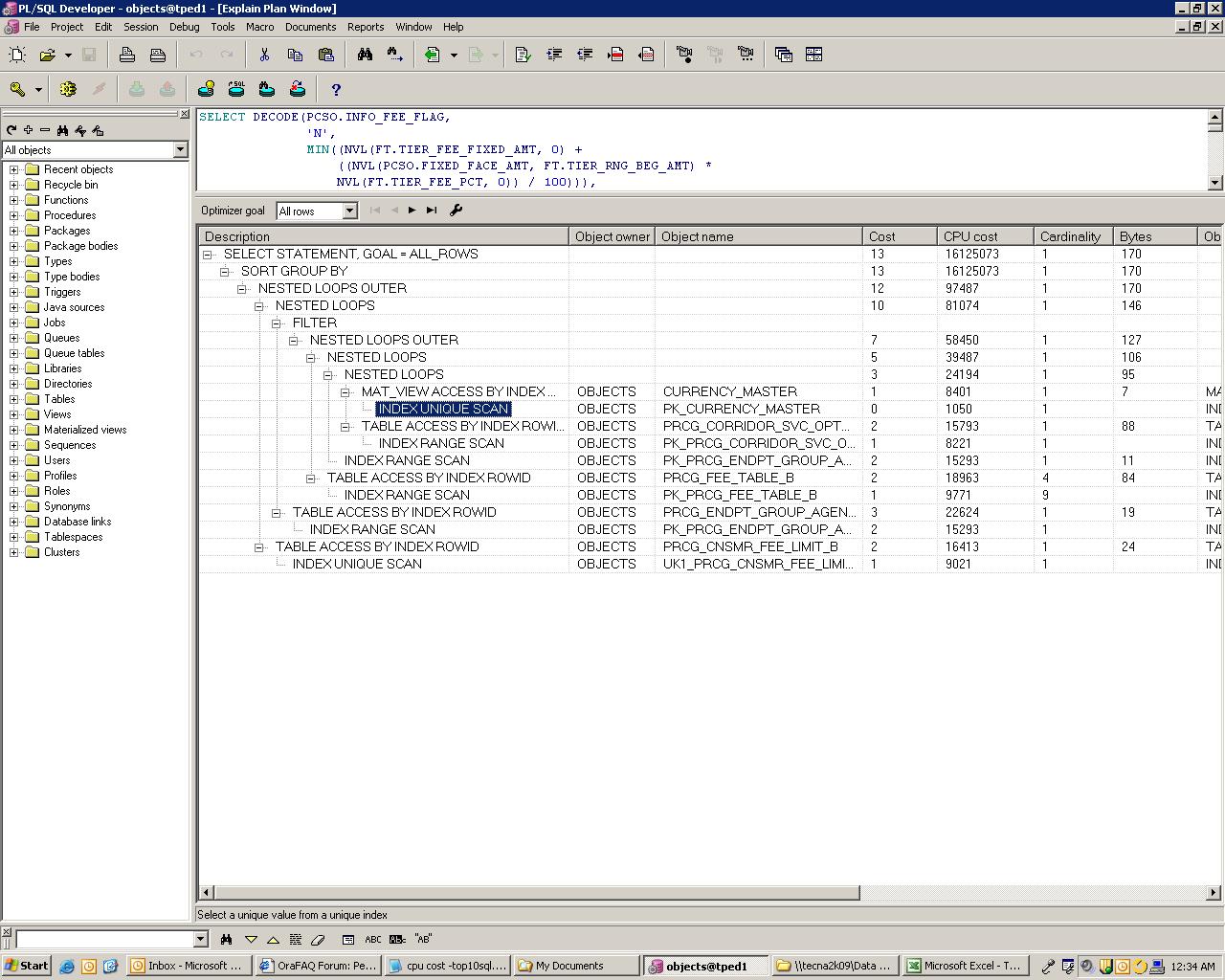Open the Session menu
This screenshot has width=1225, height=980.
coord(140,27)
